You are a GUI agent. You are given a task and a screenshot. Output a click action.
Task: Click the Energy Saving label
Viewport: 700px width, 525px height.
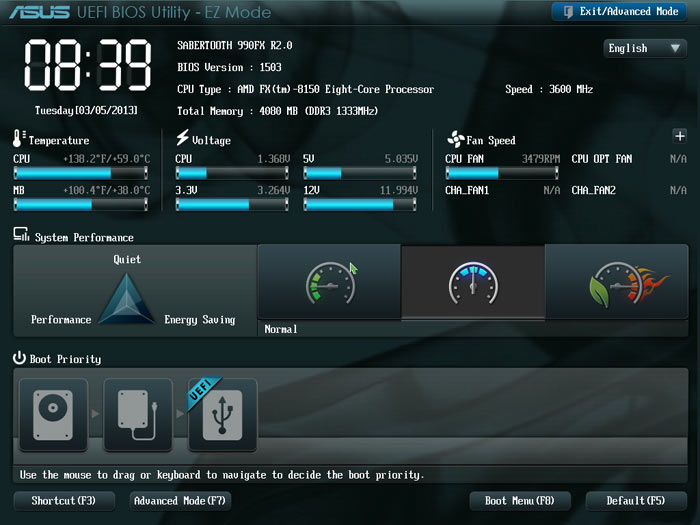pos(200,320)
